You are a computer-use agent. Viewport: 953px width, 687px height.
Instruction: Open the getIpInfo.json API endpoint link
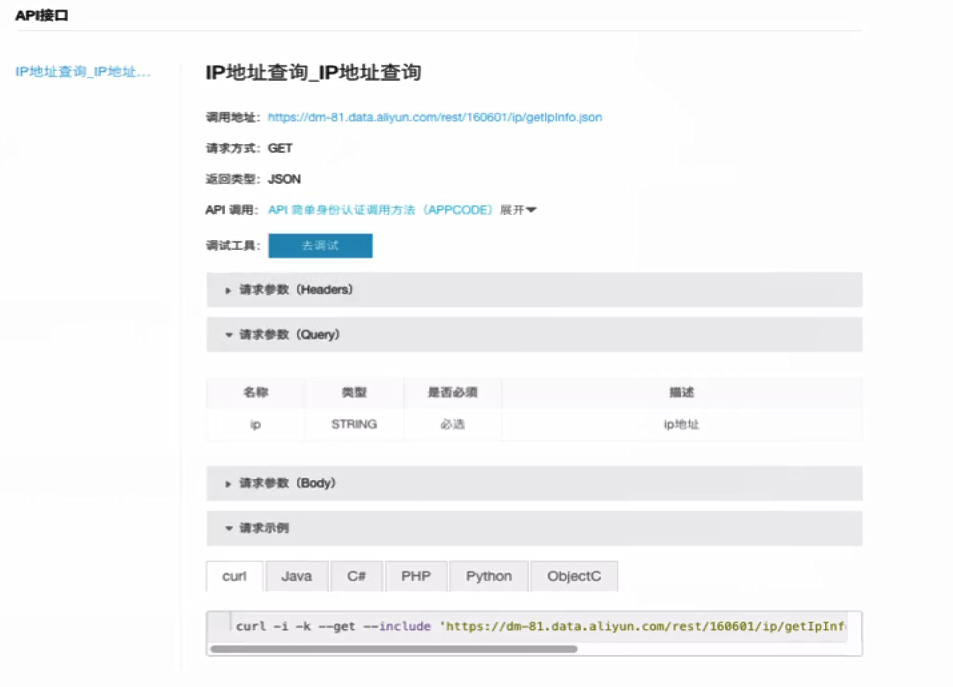pyautogui.click(x=434, y=117)
